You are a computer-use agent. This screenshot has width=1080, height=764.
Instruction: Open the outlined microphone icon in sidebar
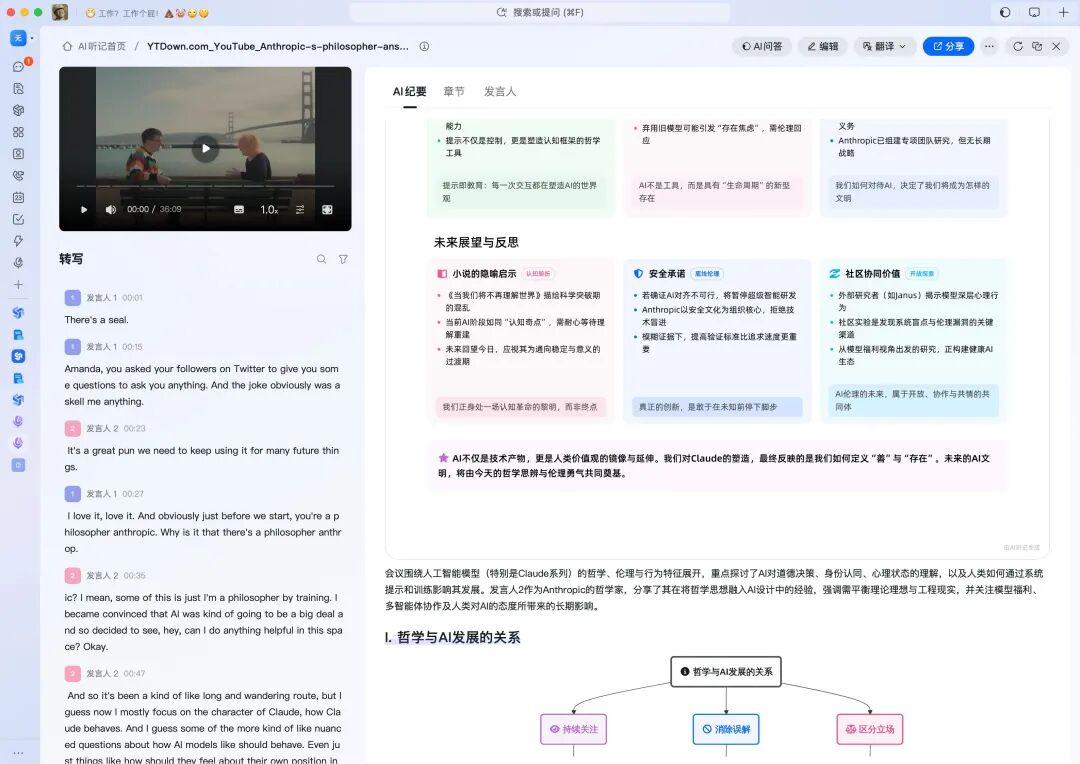(19, 262)
